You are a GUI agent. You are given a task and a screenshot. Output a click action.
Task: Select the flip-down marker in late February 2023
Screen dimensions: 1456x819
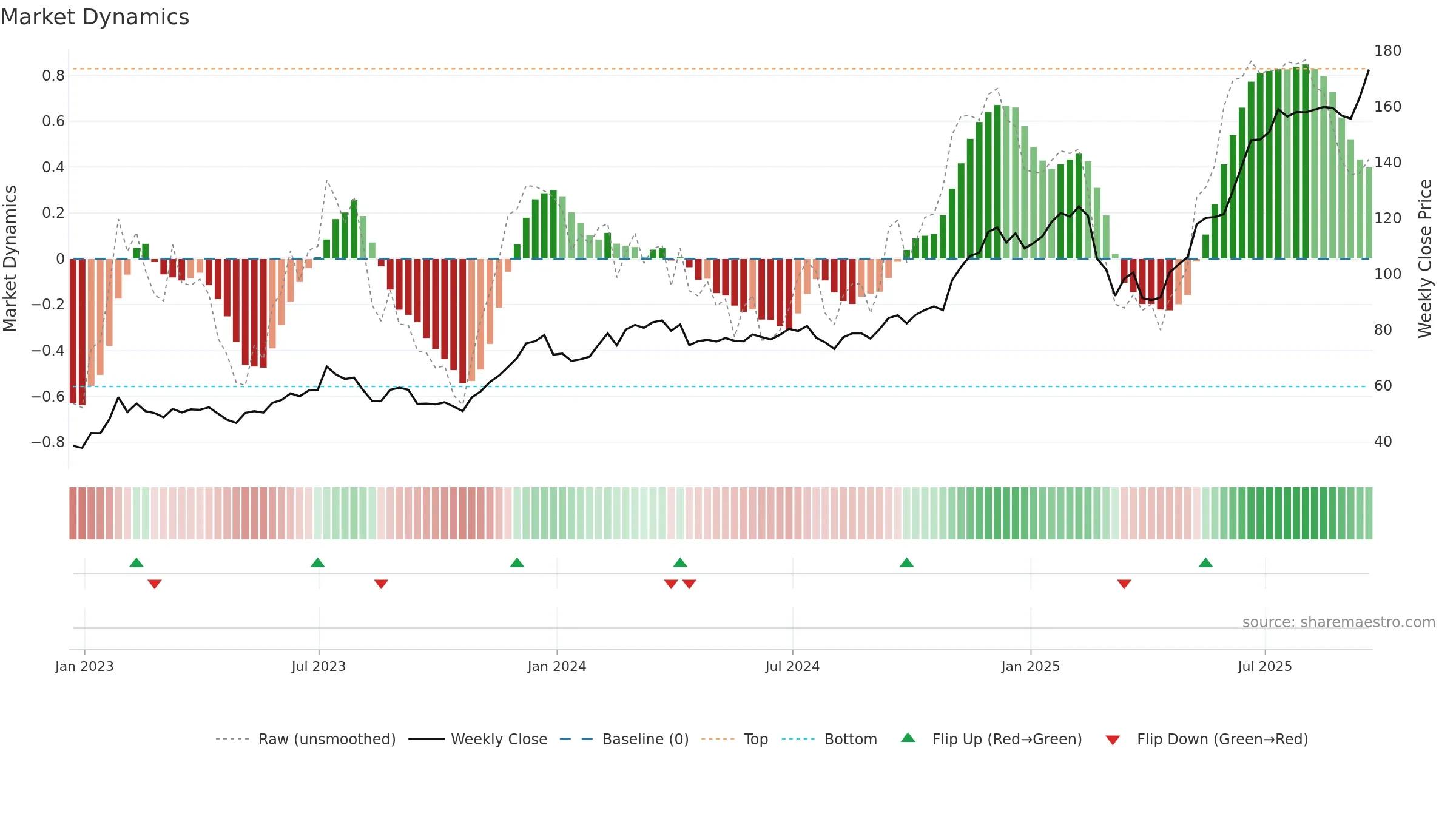[x=155, y=584]
